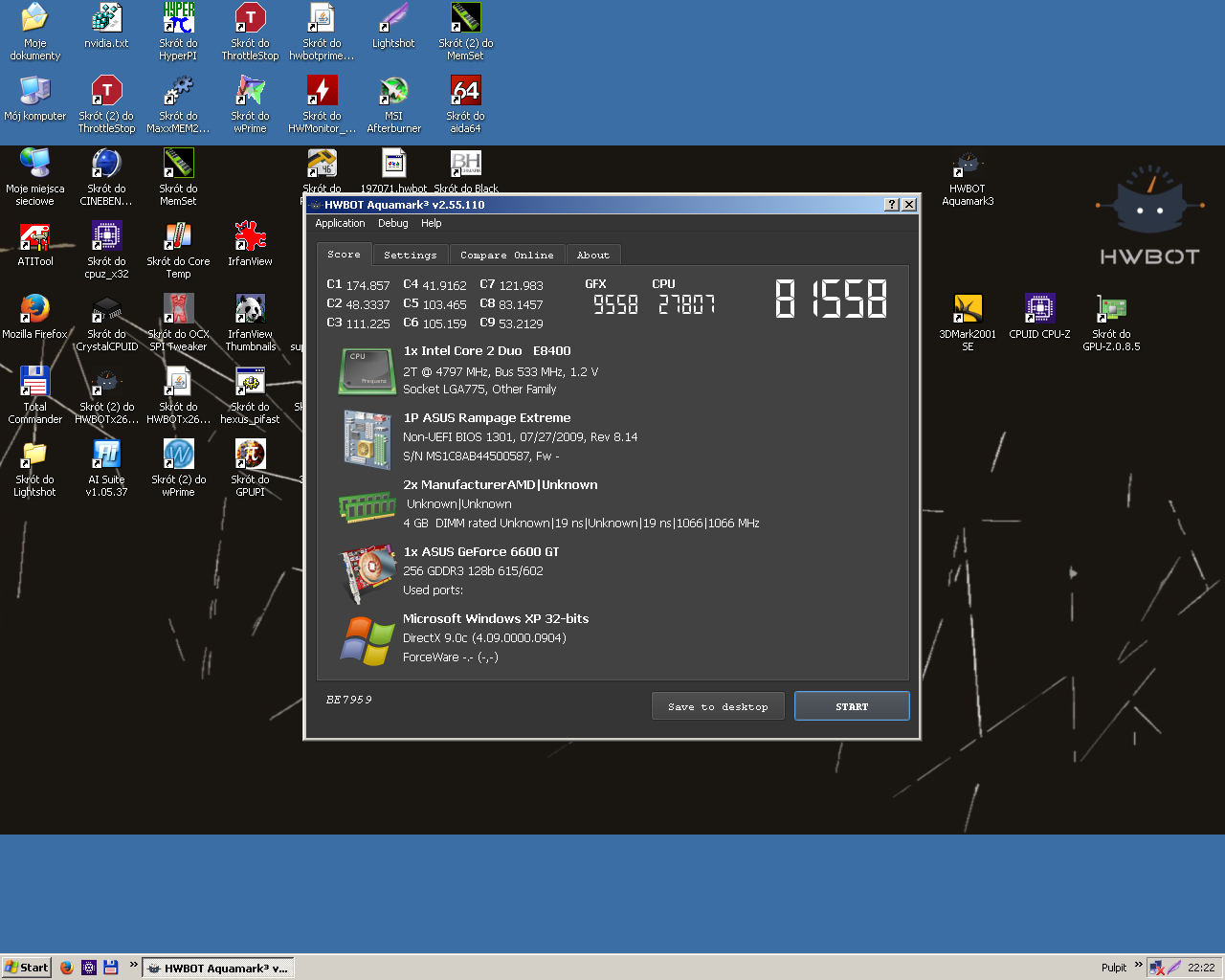
Task: Click the BE7959 code label
Action: pyautogui.click(x=349, y=700)
